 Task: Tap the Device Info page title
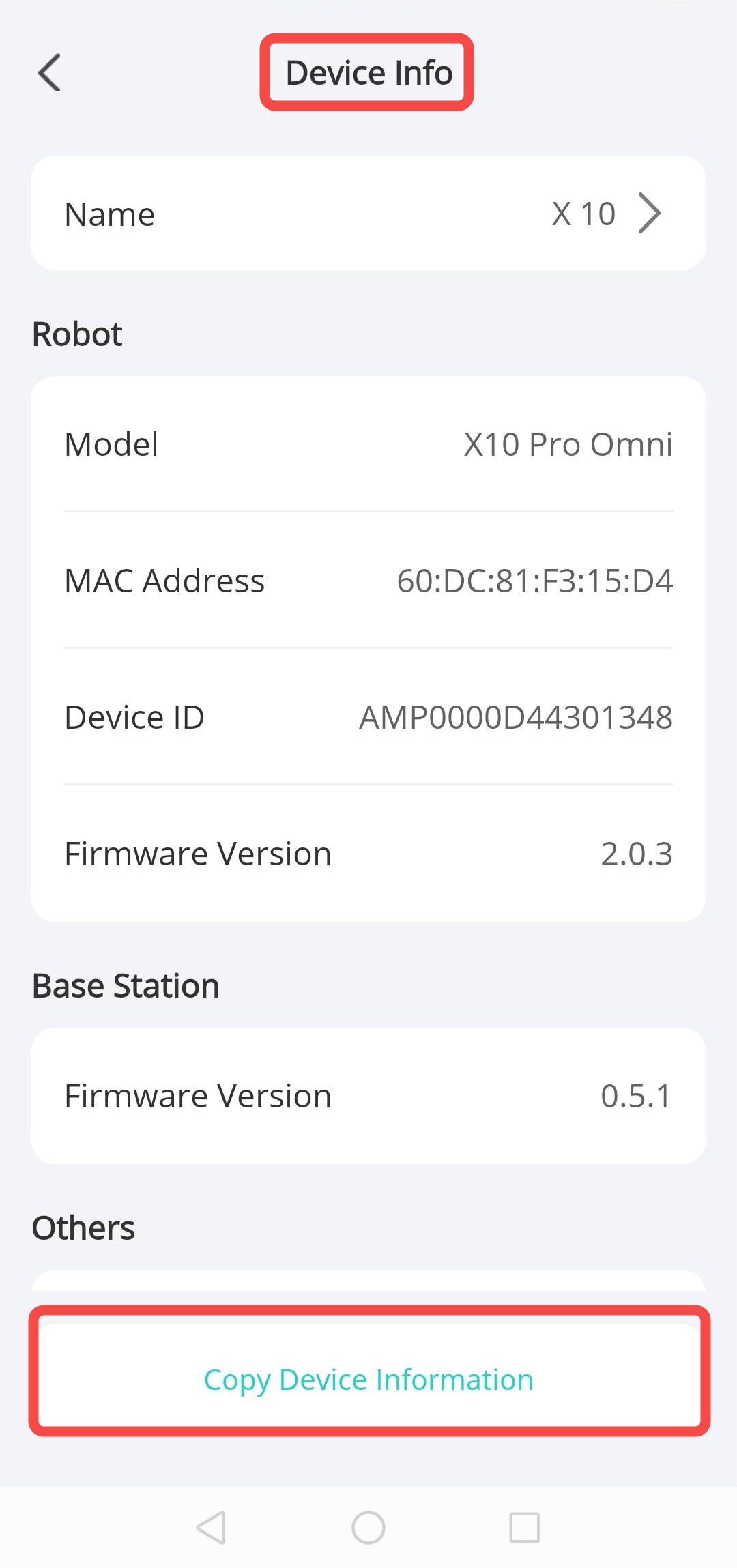click(369, 72)
